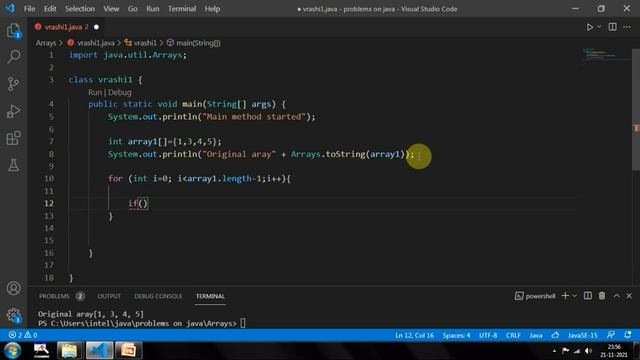This screenshot has height=360, width=640.
Task: Open the Search view in activity bar
Action: (x=13, y=57)
